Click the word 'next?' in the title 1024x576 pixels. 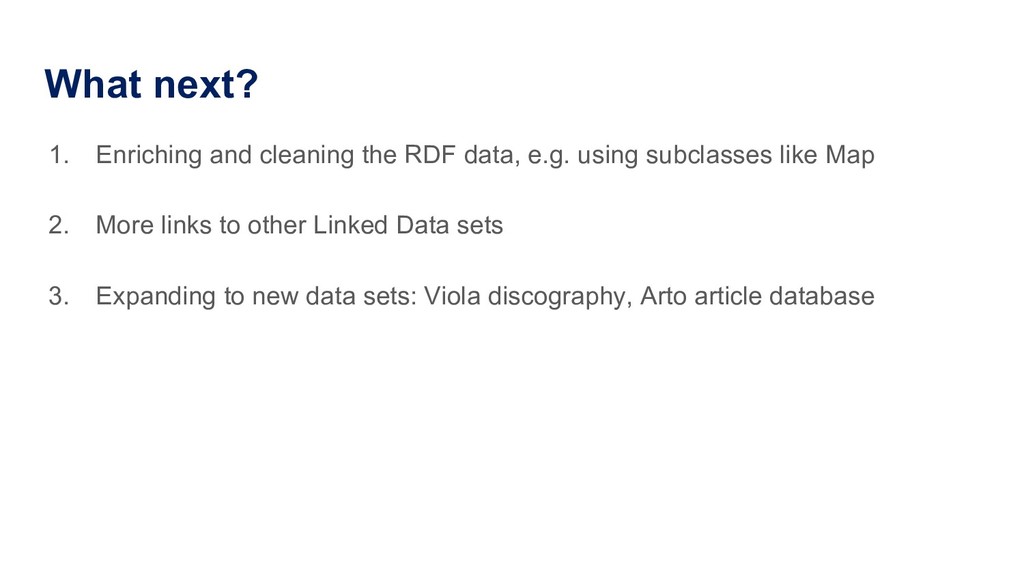tap(204, 85)
